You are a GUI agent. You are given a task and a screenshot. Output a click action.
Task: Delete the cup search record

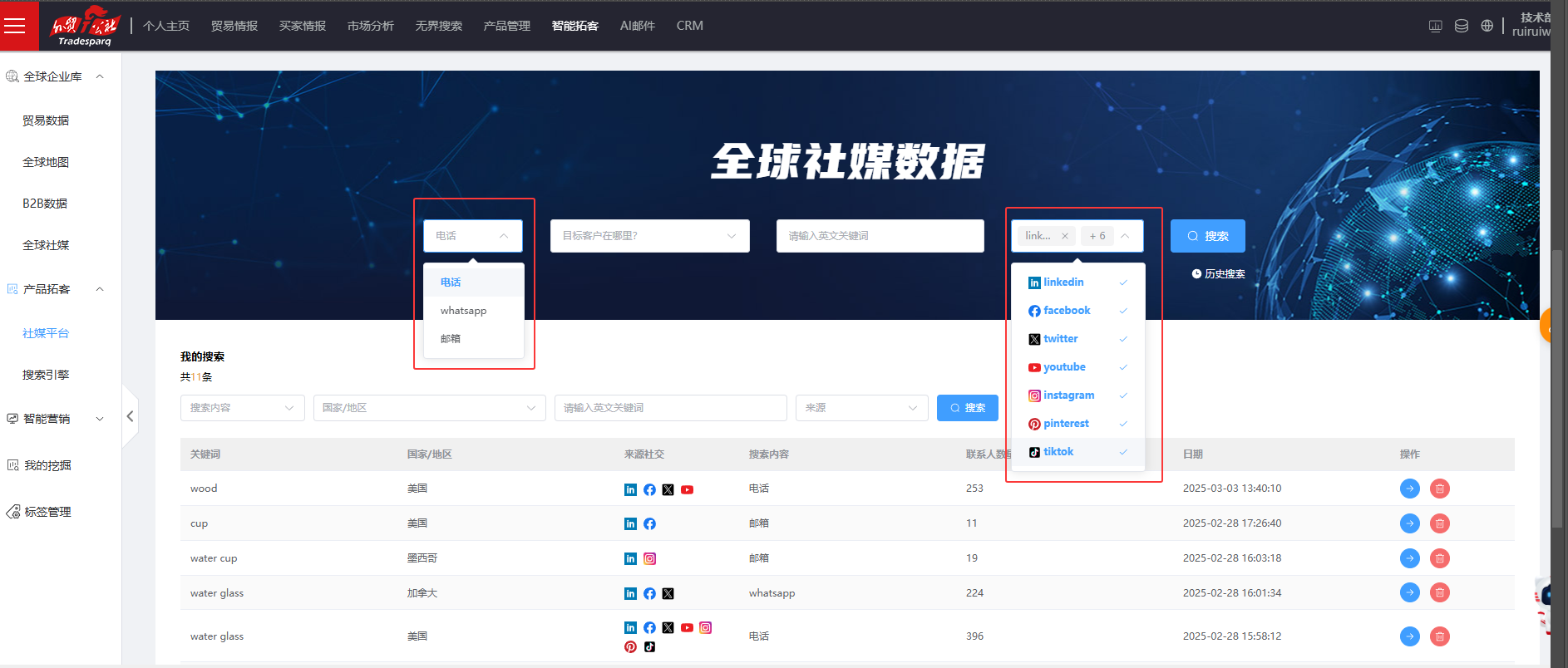click(x=1439, y=523)
